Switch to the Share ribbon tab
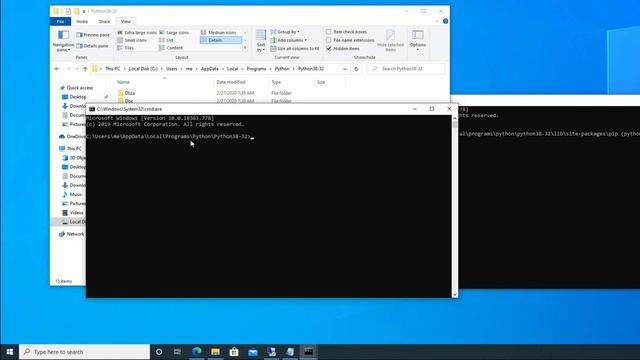The height and width of the screenshot is (360, 640). [x=104, y=21]
